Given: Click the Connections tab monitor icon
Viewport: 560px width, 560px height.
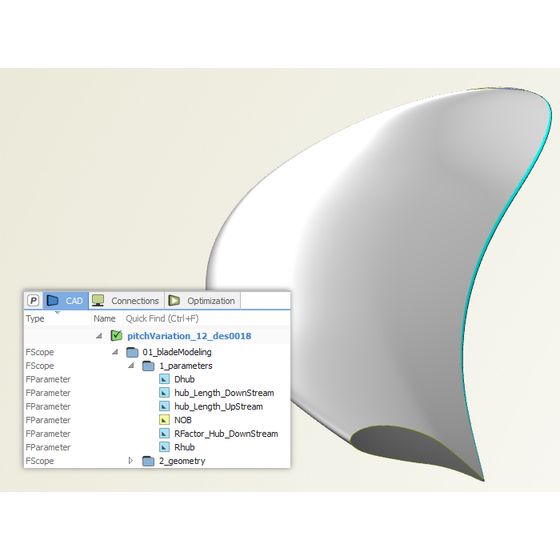Looking at the screenshot, I should tap(98, 300).
